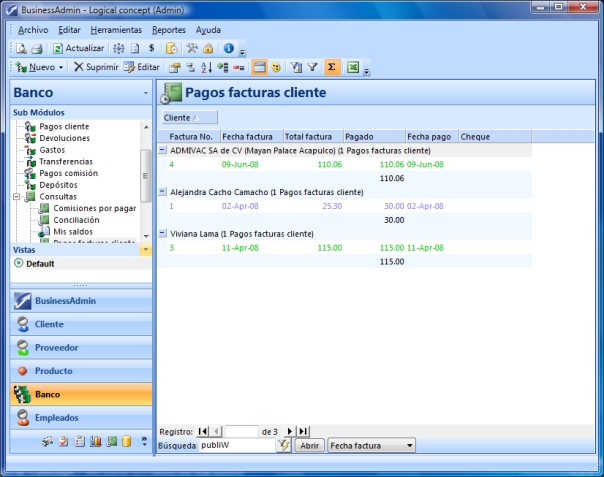The height and width of the screenshot is (477, 604).
Task: Click the blue information icon
Action: tap(228, 48)
